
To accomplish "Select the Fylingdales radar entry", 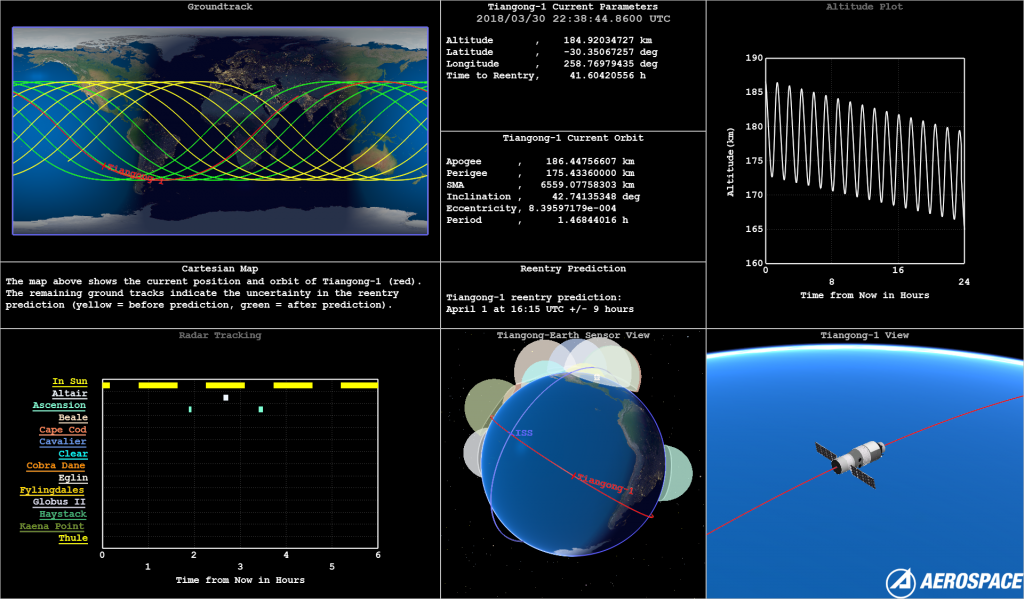I will tap(52, 490).
